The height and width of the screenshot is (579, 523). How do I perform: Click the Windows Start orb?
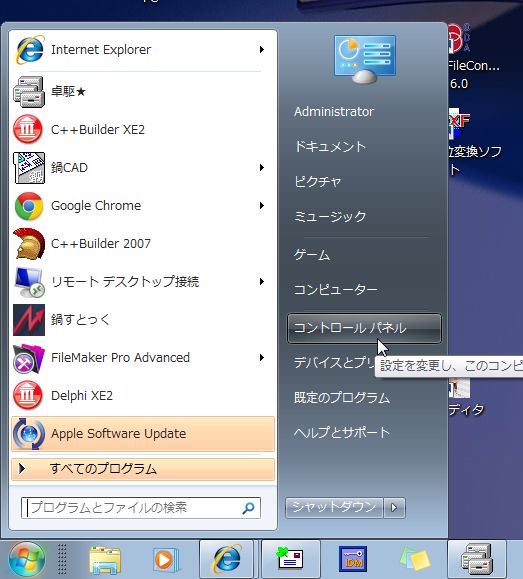pyautogui.click(x=27, y=560)
